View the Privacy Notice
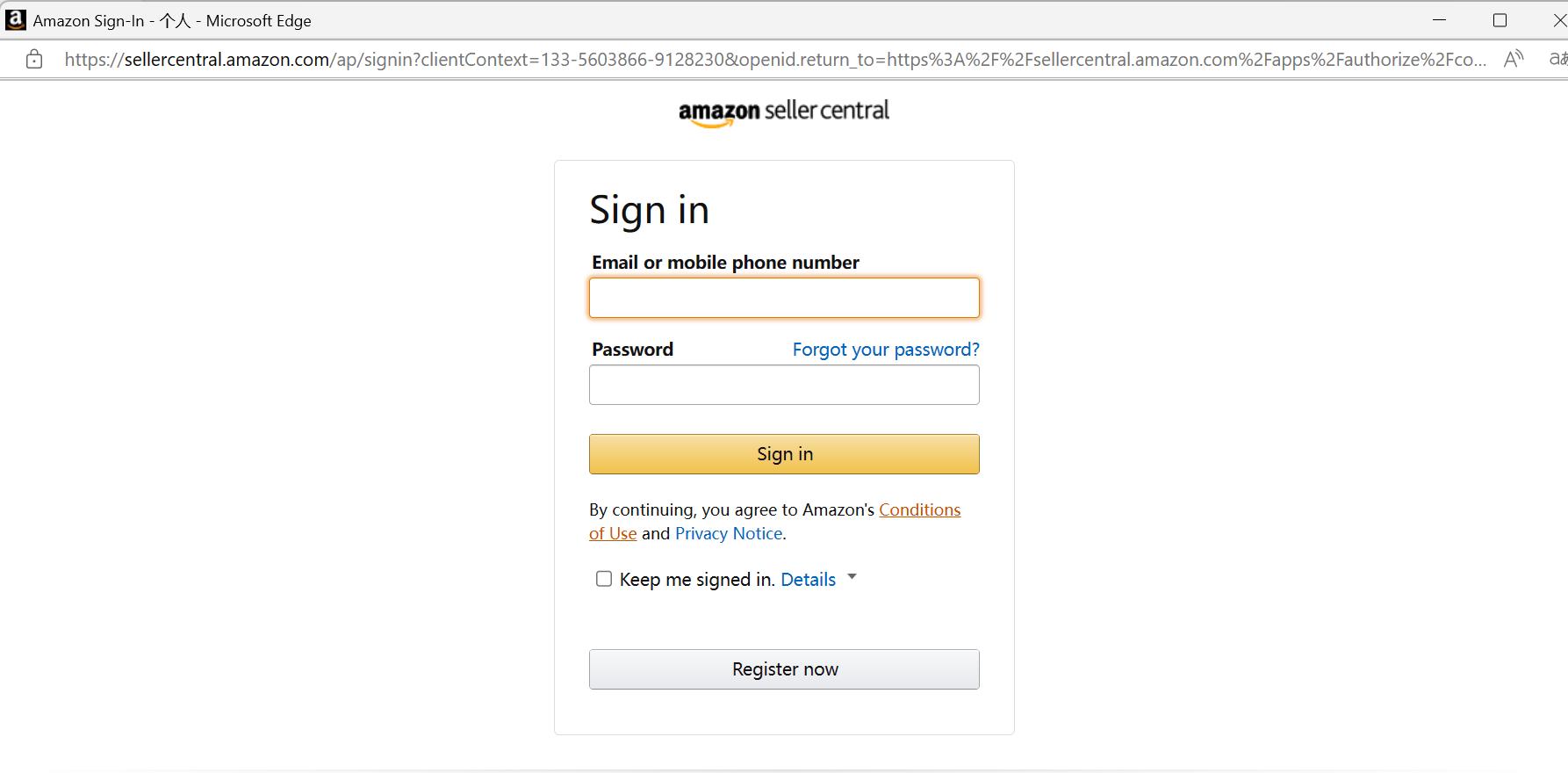Image resolution: width=1568 pixels, height=773 pixels. [728, 533]
